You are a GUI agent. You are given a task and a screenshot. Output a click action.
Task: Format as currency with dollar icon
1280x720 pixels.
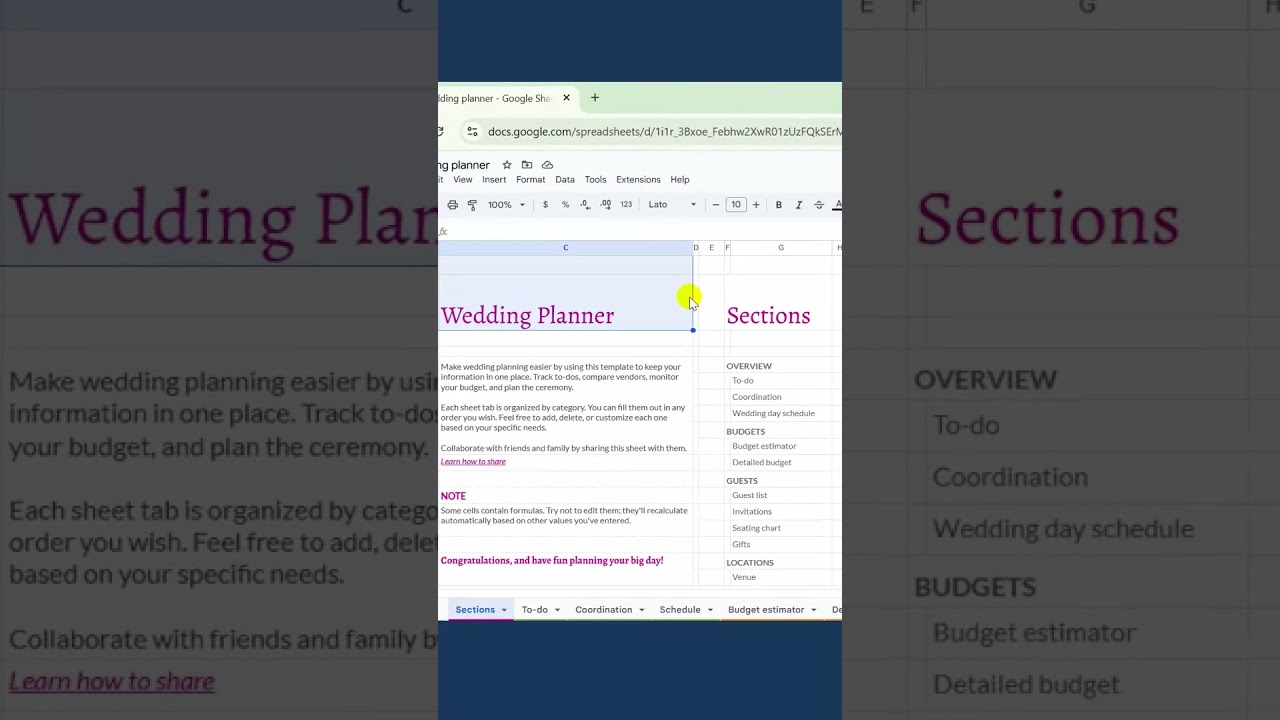pos(545,205)
